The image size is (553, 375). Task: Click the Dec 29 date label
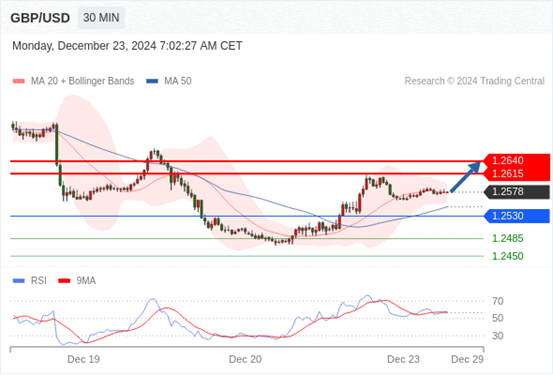pyautogui.click(x=467, y=359)
